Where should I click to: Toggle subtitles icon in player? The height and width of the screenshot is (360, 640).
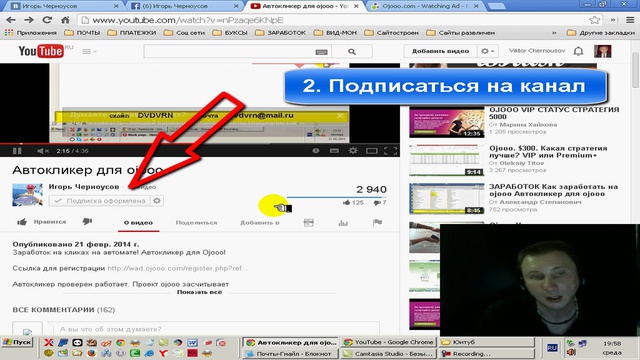point(334,151)
